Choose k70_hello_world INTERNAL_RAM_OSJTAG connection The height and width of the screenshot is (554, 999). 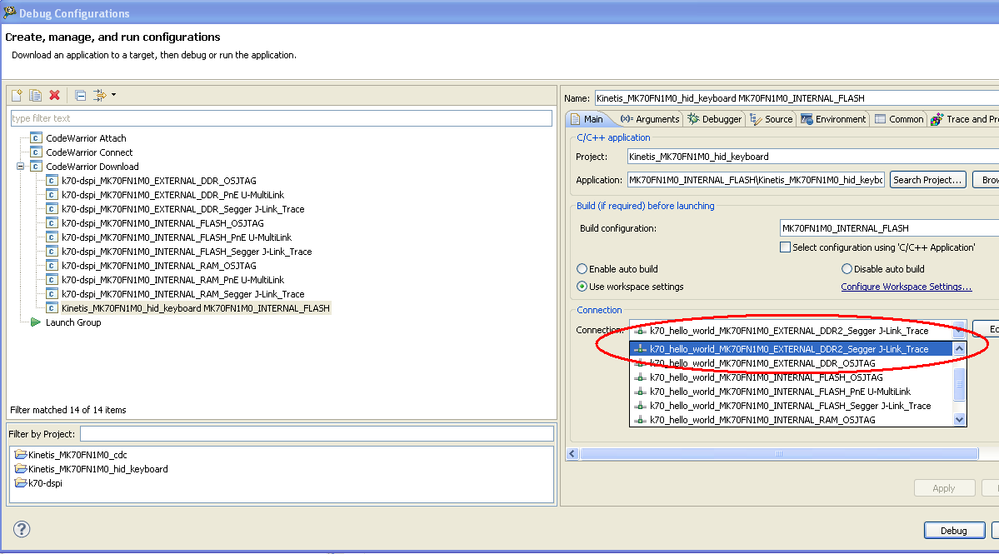(x=790, y=420)
